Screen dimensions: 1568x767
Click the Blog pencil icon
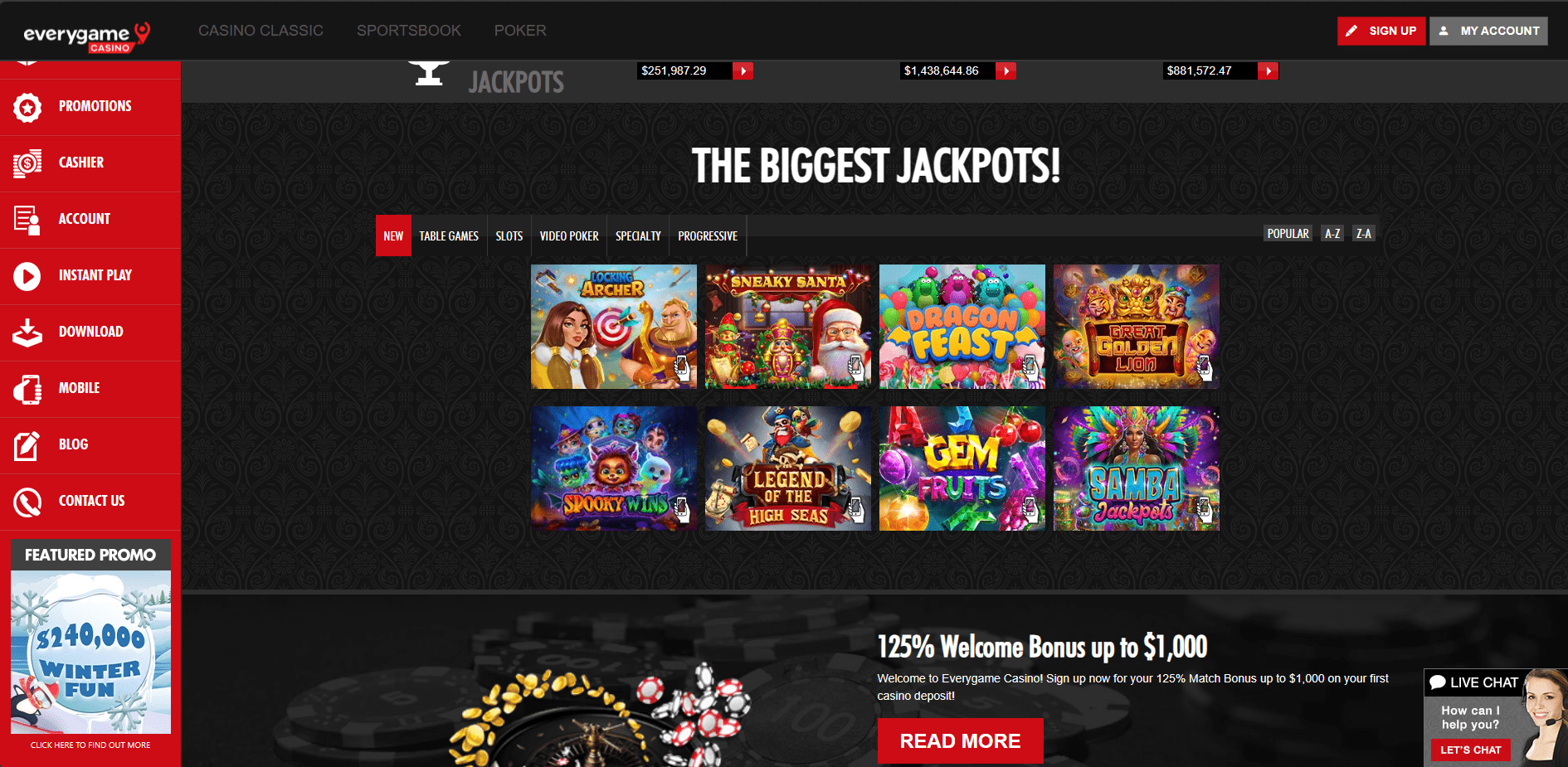(27, 445)
